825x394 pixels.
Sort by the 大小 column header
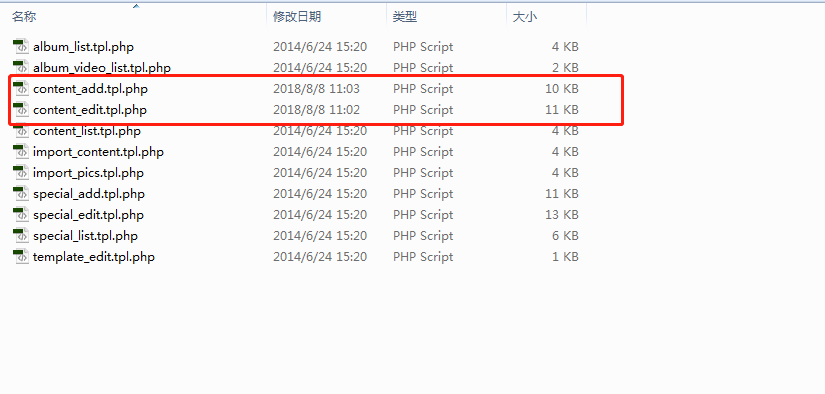[x=525, y=17]
